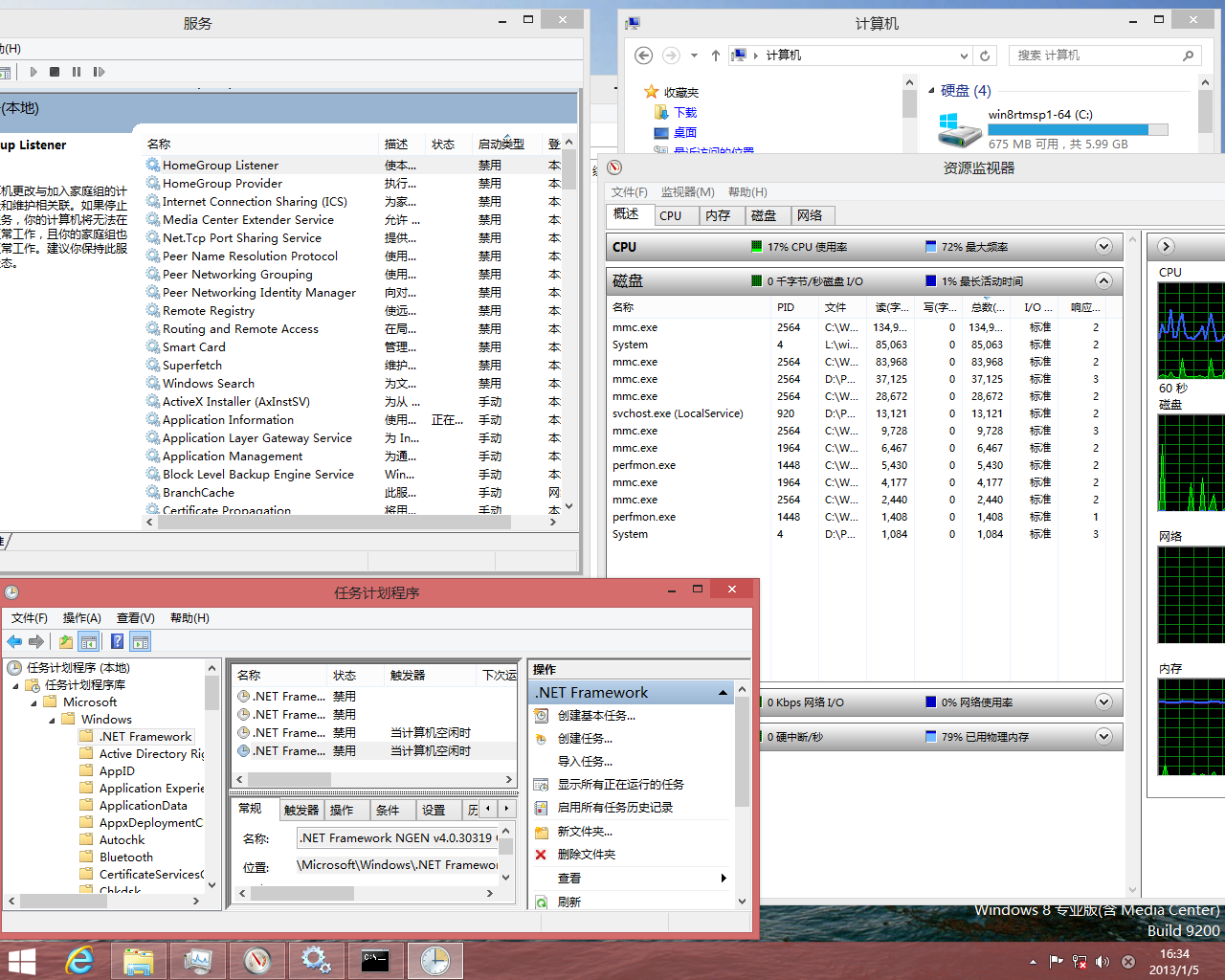The image size is (1225, 980).
Task: Click Enable All Tasks History action
Action: click(x=614, y=808)
